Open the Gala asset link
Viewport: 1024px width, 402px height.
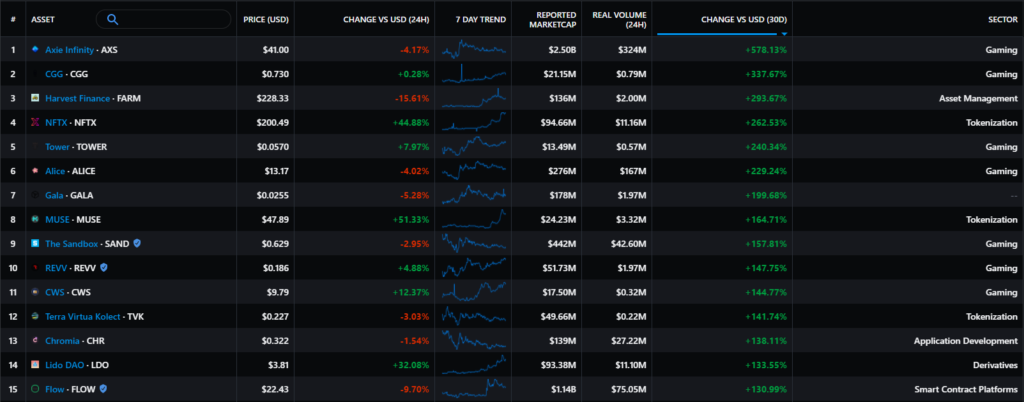56,195
